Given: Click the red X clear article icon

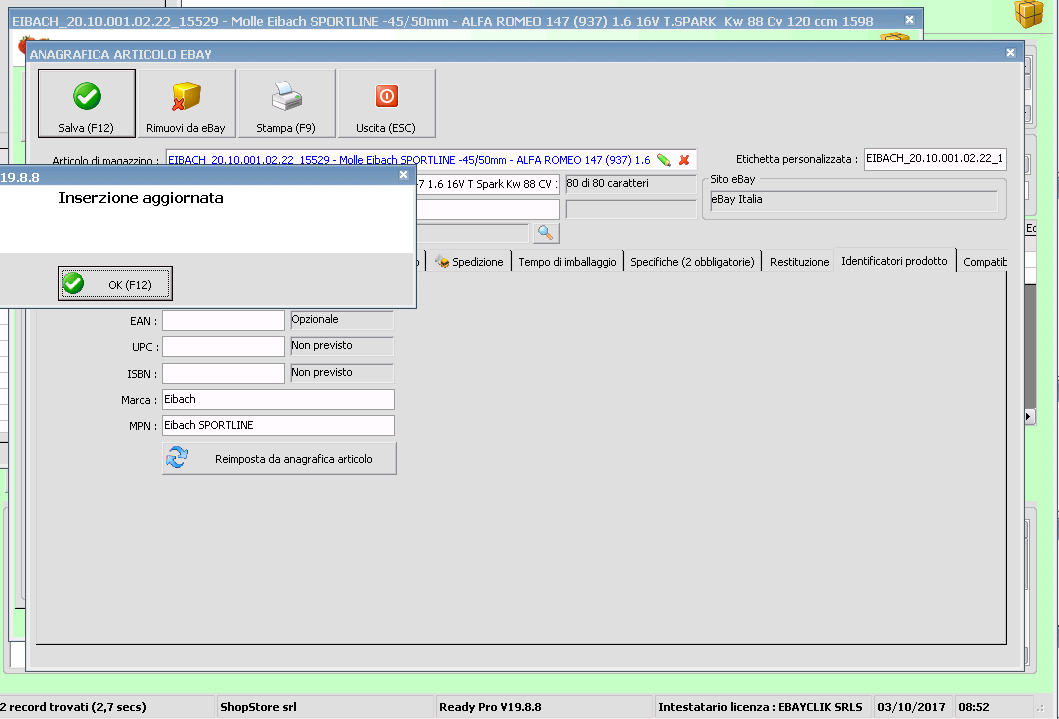Looking at the screenshot, I should [684, 160].
